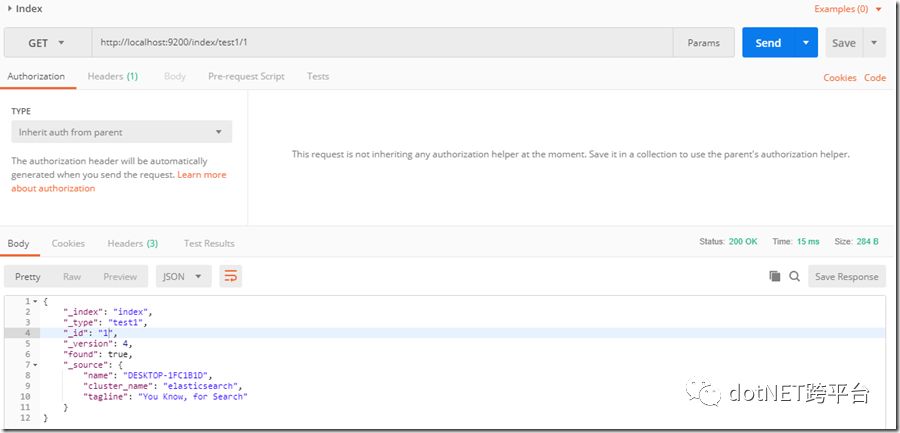Screen dimensions: 900x433
Task: Click the "_version": 4 line
Action: (x=98, y=344)
